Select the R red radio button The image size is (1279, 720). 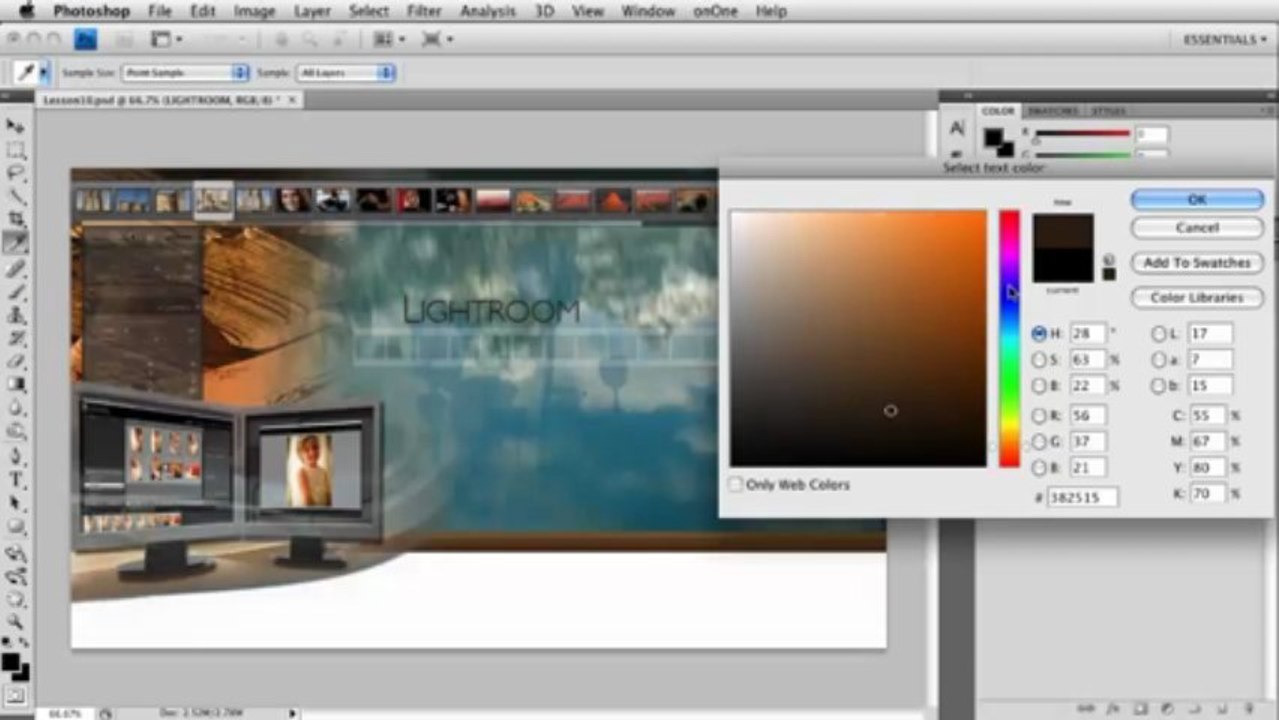(1039, 415)
